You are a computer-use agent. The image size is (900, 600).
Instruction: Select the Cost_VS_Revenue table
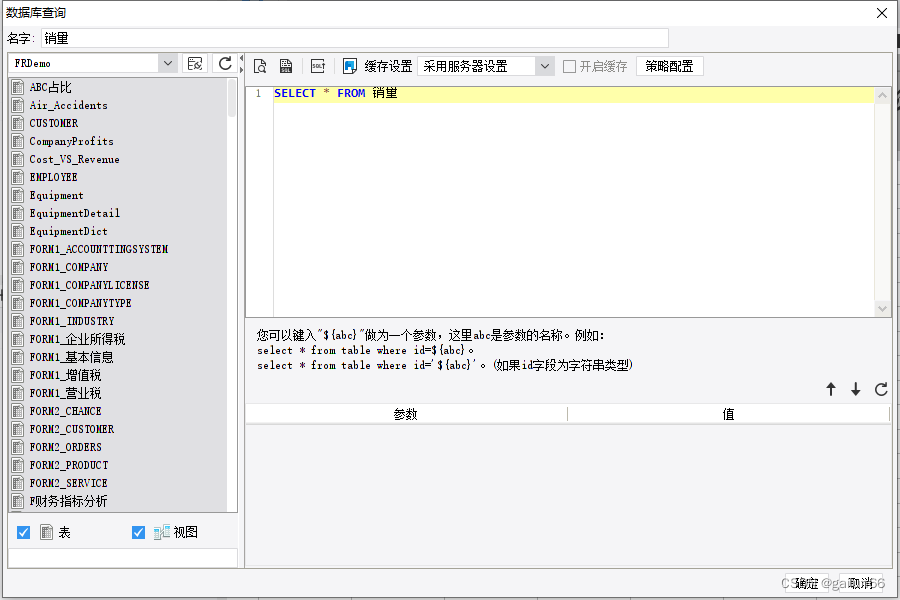74,159
